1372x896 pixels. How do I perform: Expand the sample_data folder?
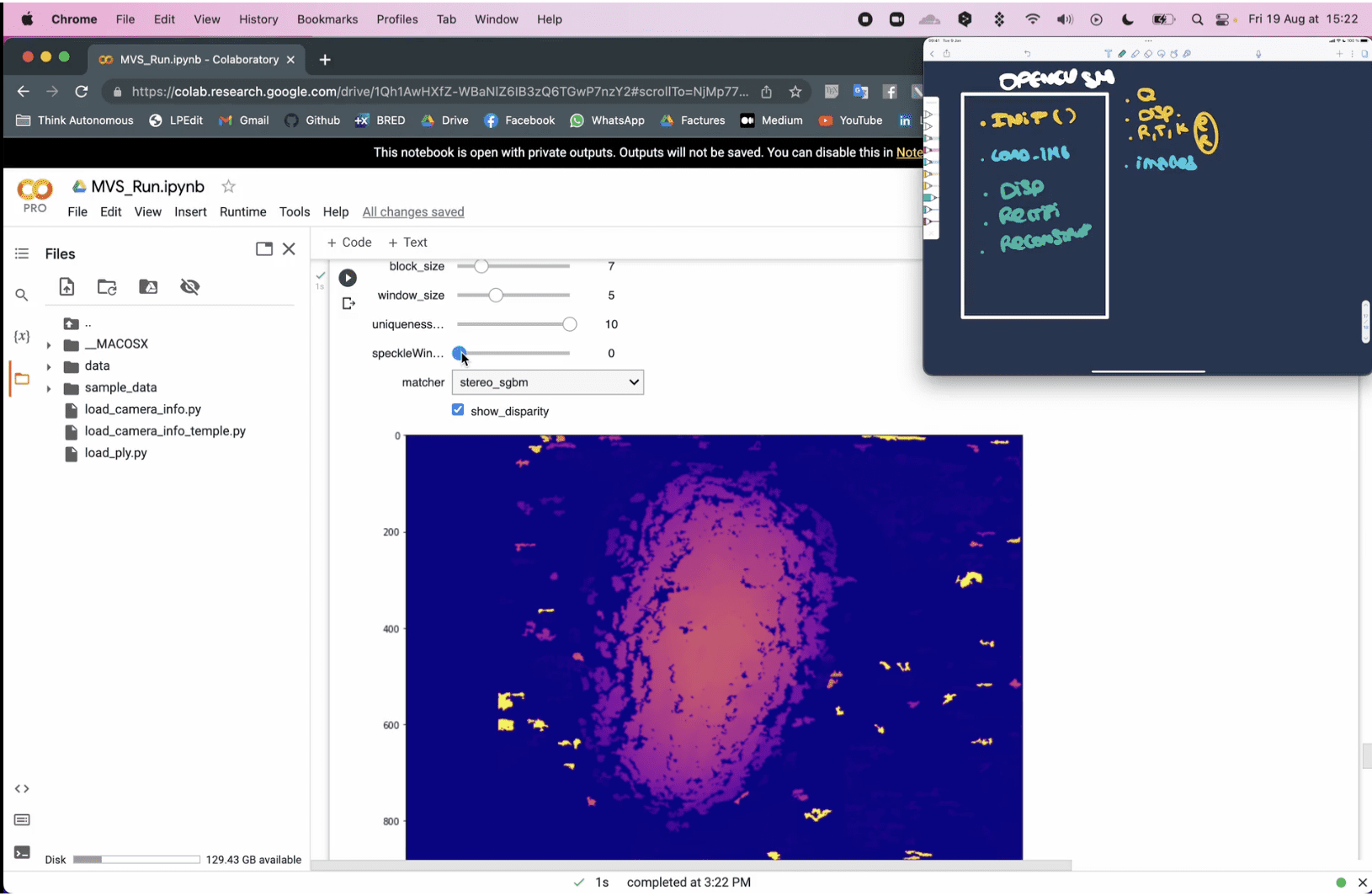[49, 388]
